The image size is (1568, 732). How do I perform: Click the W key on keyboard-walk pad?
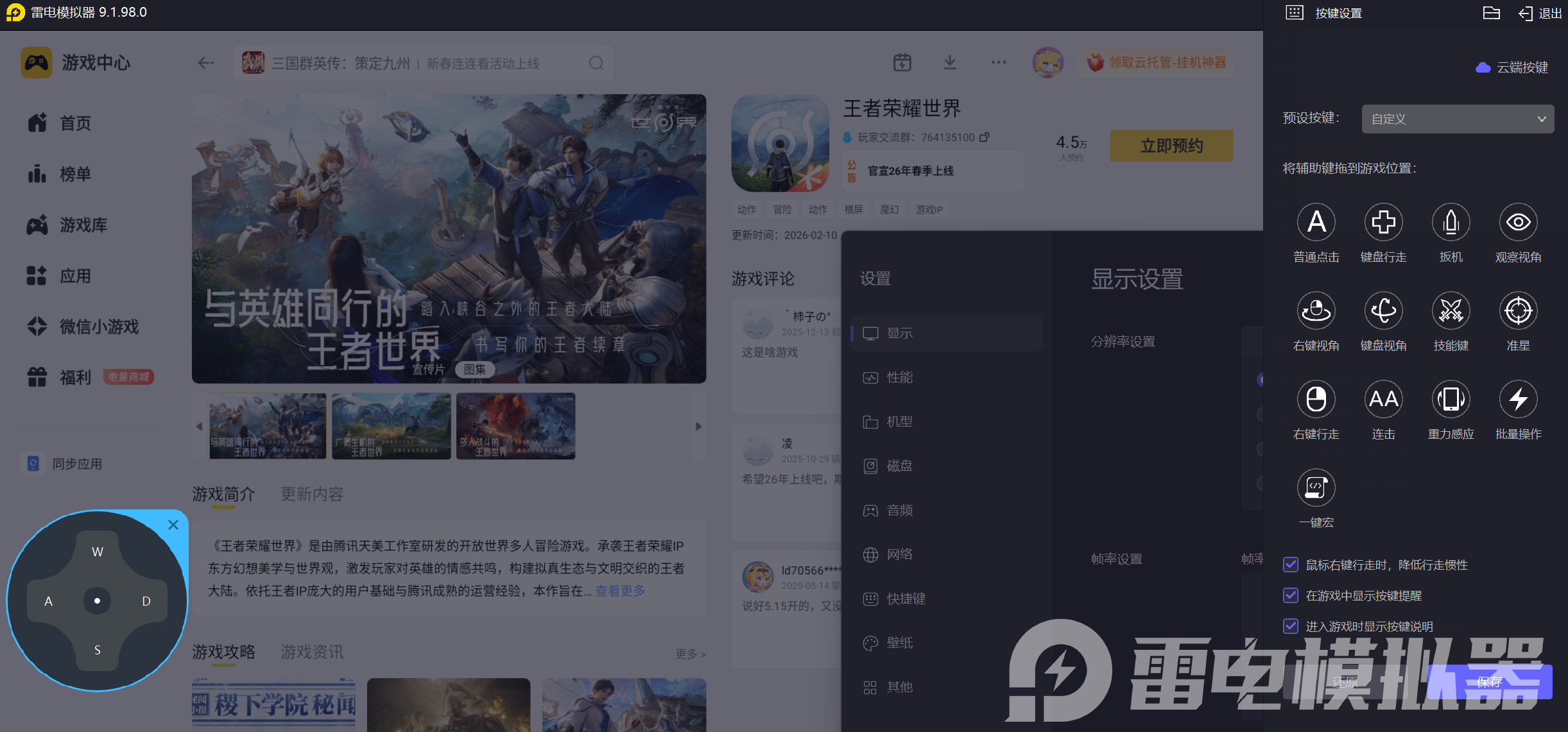98,552
